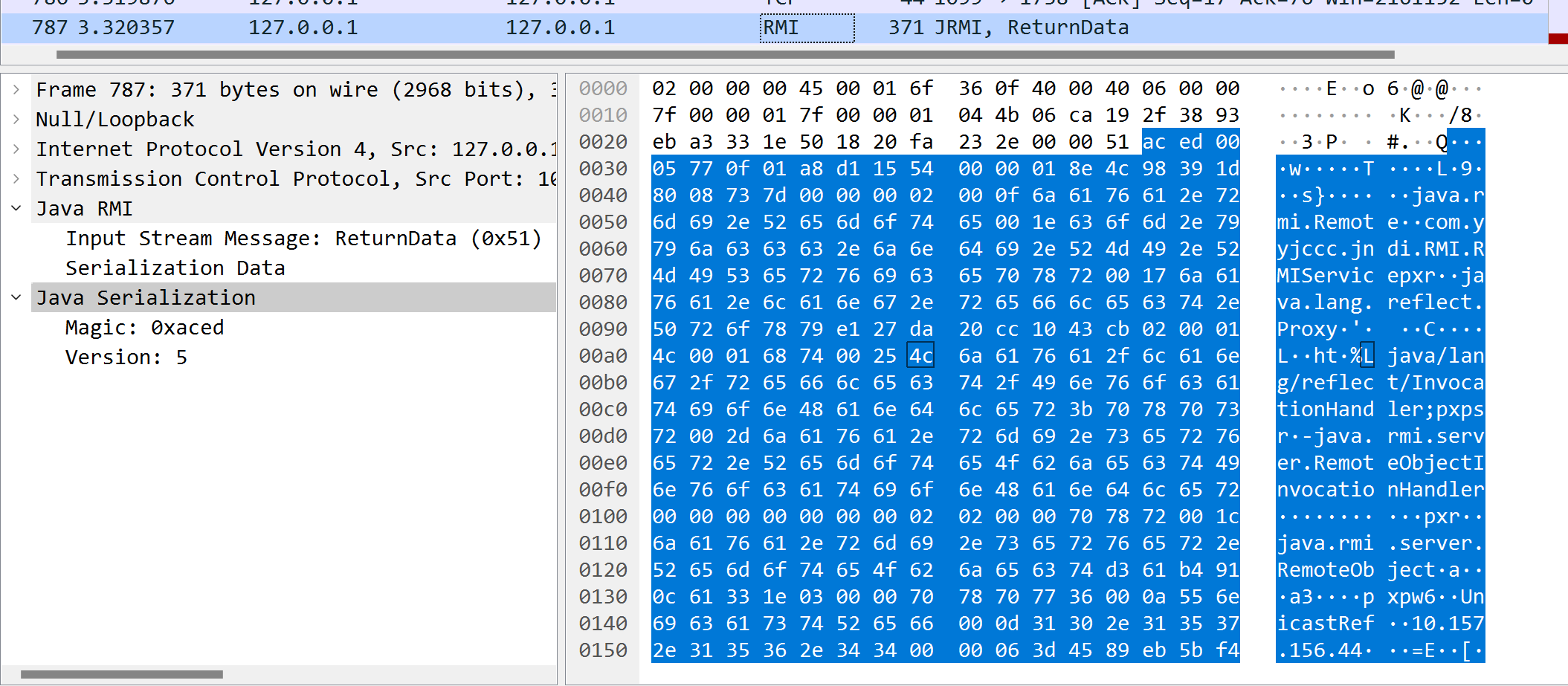
Task: Select Input Stream Message ReturnData field
Action: point(303,239)
